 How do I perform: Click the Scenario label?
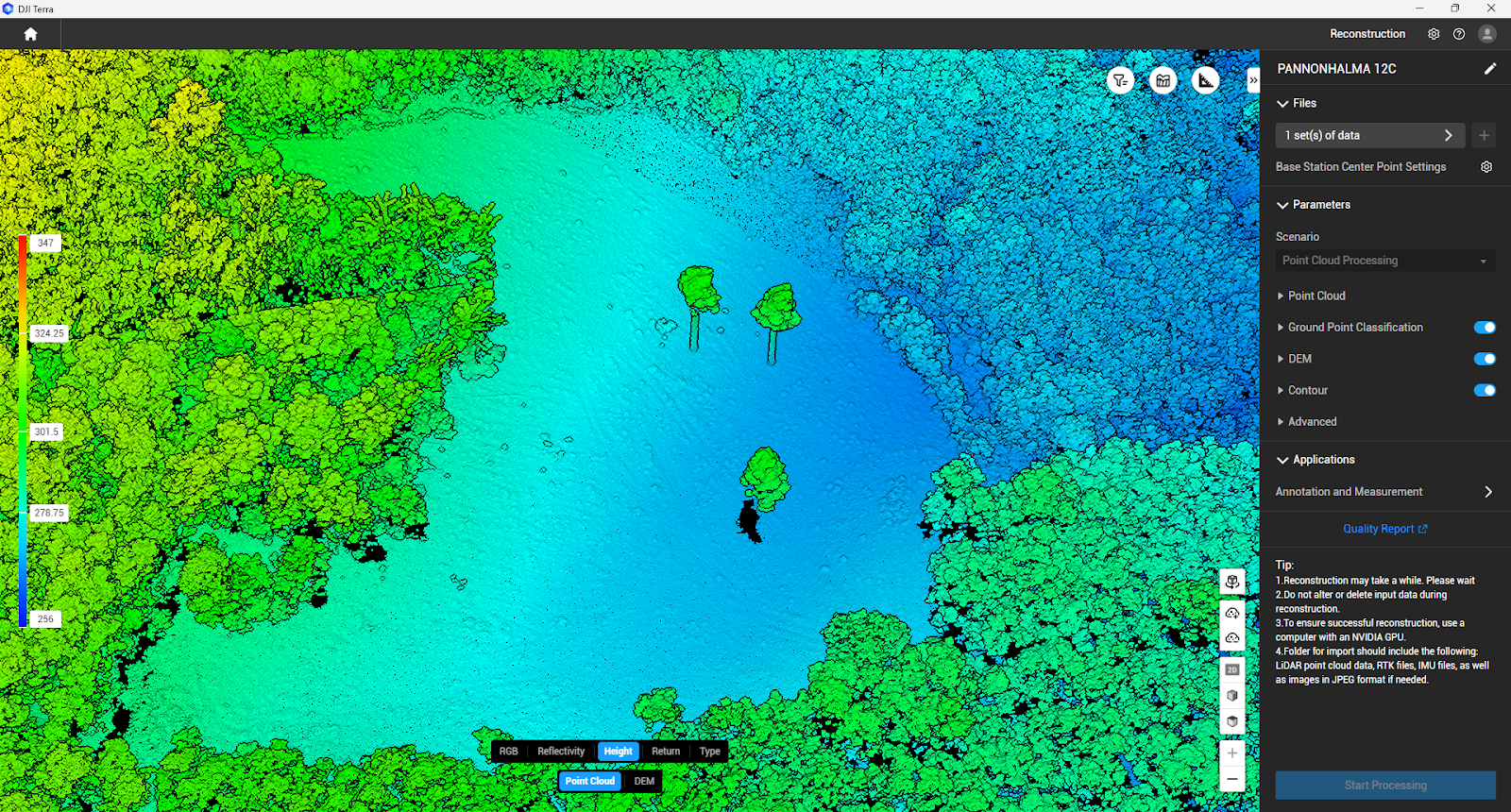(1298, 237)
